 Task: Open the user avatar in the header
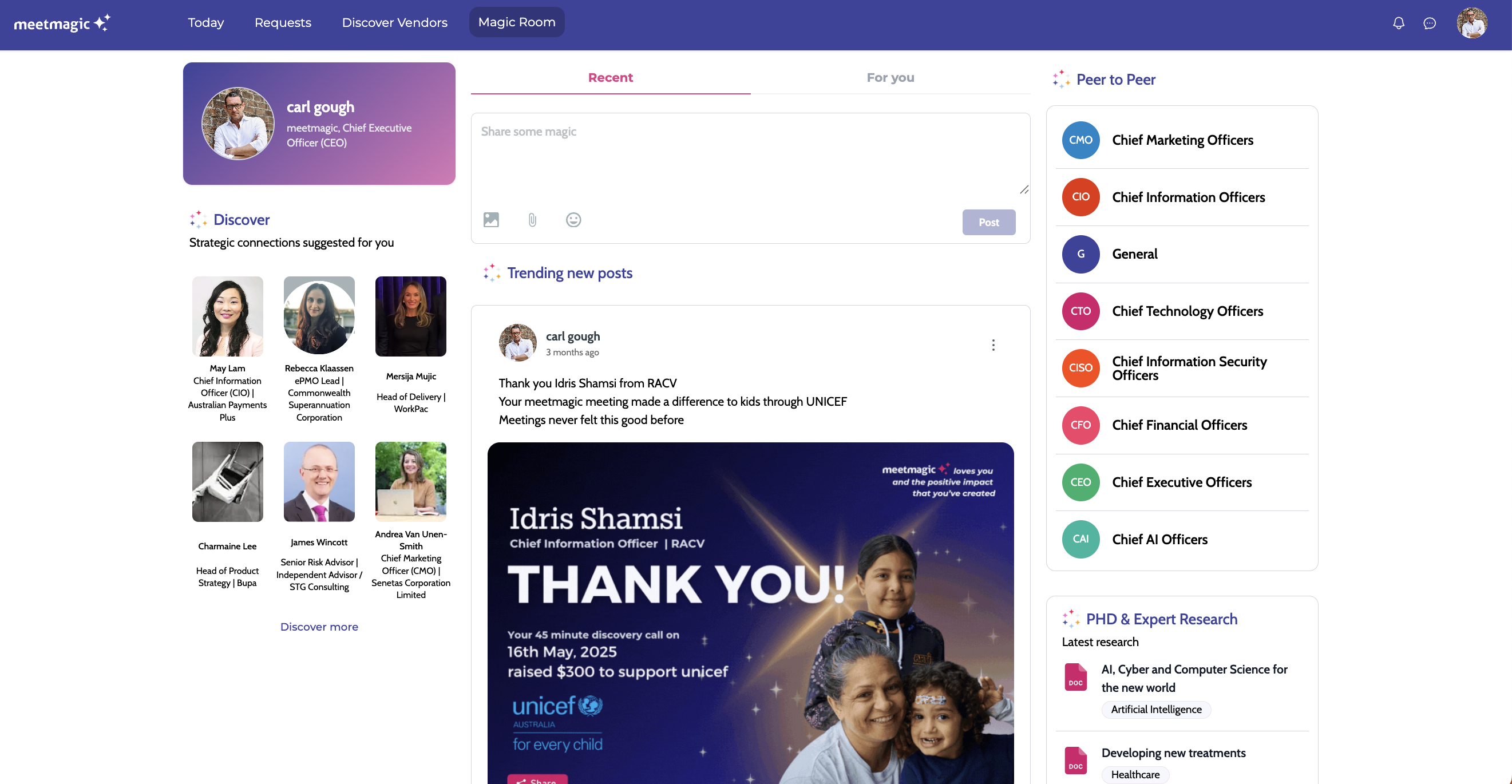pos(1472,23)
